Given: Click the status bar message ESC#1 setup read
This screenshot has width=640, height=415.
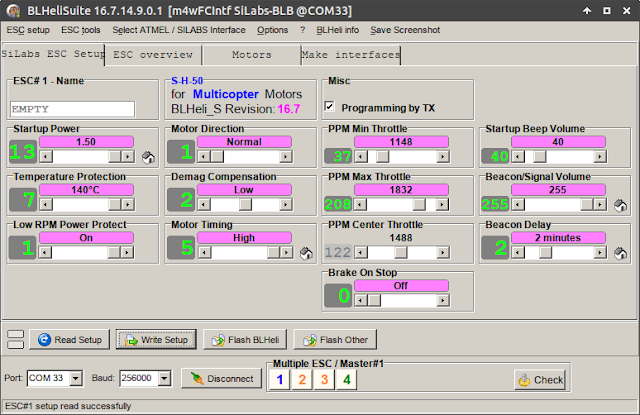Looking at the screenshot, I should [x=68, y=406].
